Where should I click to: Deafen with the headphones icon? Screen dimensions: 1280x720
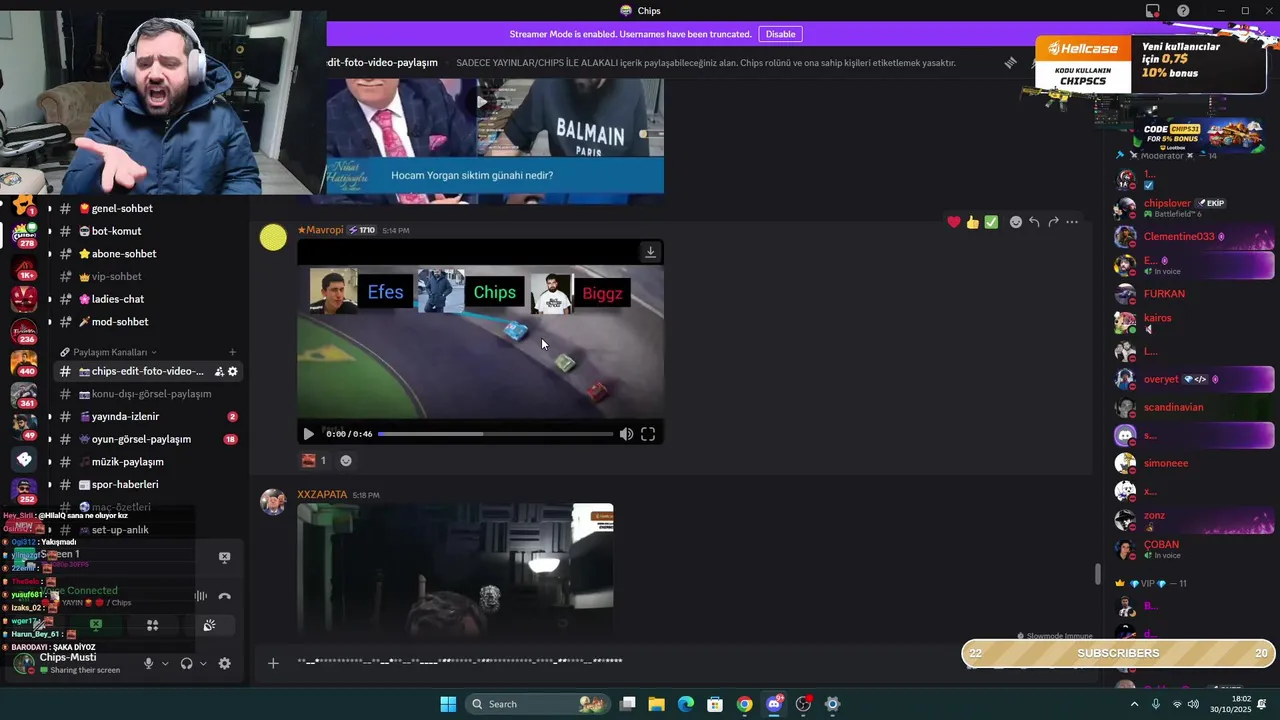pos(187,663)
